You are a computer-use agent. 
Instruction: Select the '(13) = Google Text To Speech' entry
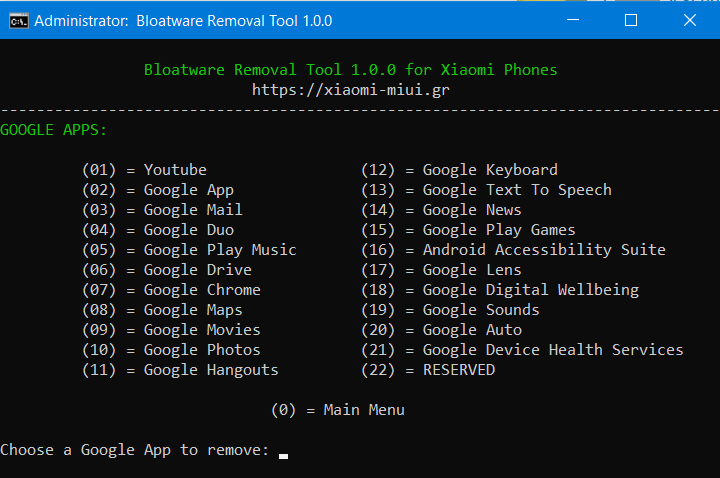point(486,190)
